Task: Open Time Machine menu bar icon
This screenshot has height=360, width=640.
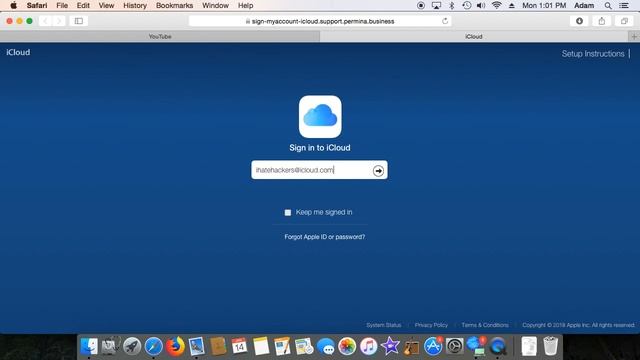Action: pos(467,5)
